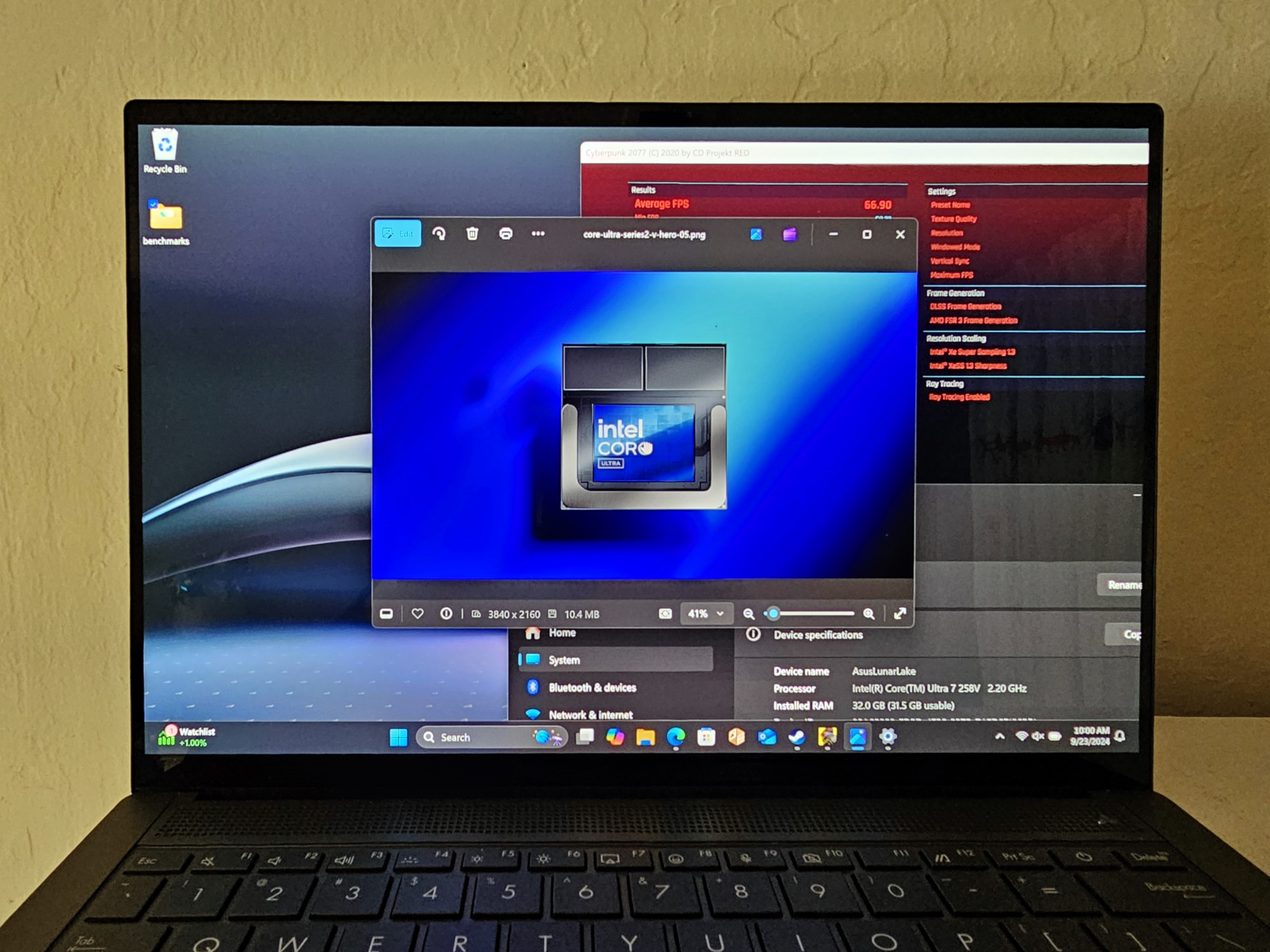Delete the image using trash icon
Screen dimensions: 1270x952
click(472, 234)
